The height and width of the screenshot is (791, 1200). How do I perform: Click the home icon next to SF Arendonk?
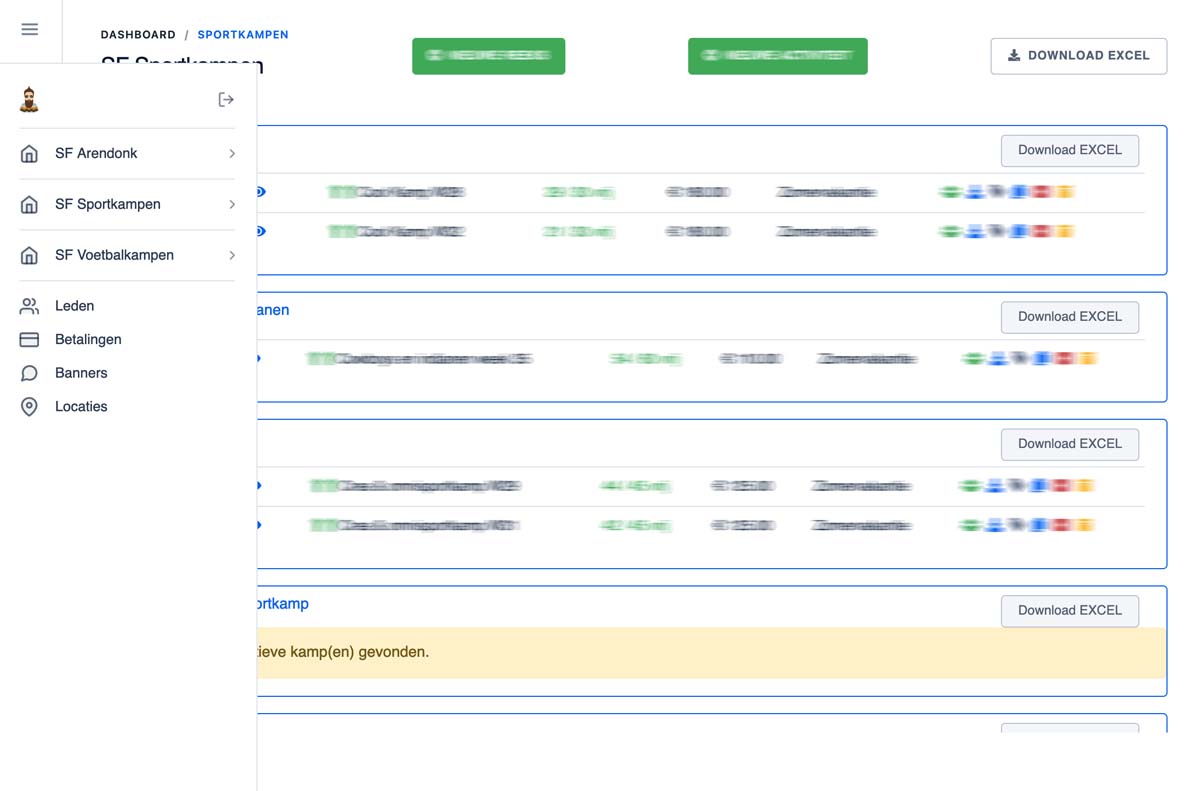[x=29, y=154]
